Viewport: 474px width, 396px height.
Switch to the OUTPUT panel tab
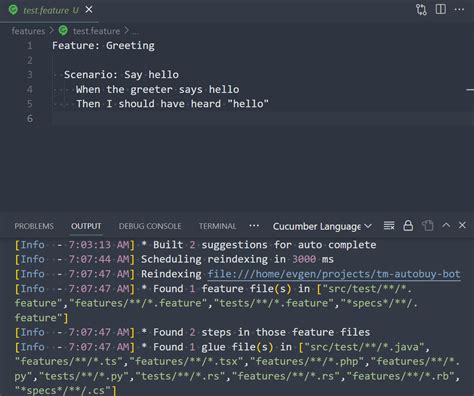coord(86,226)
